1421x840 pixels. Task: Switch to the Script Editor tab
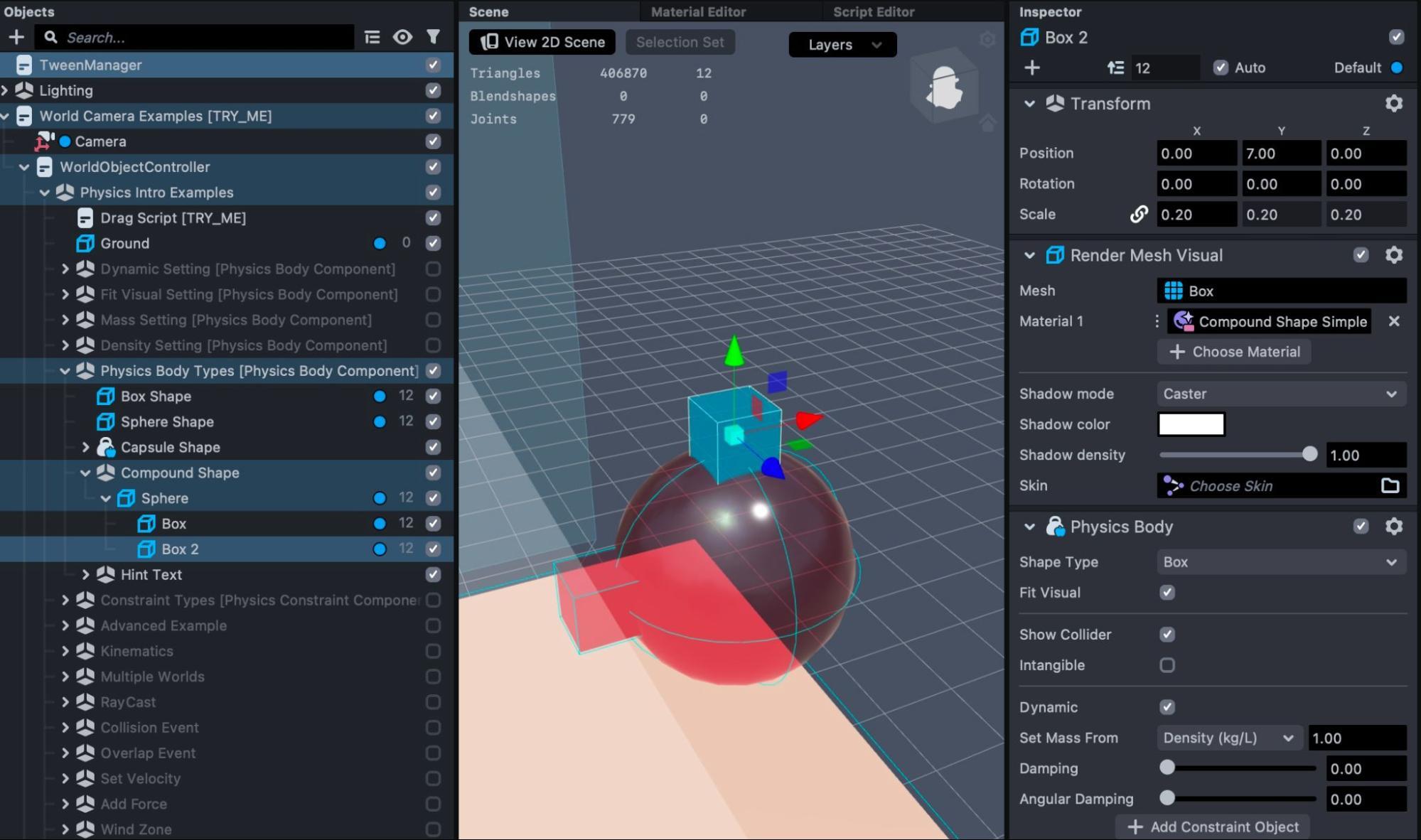tap(873, 11)
